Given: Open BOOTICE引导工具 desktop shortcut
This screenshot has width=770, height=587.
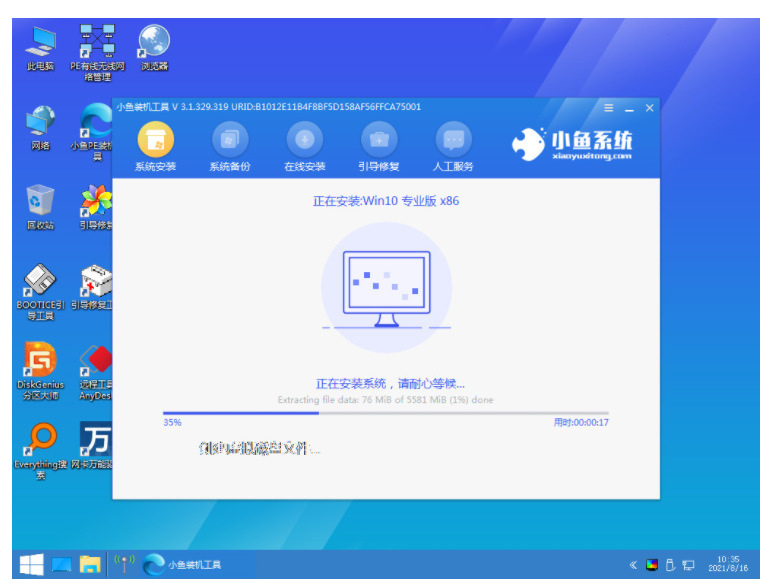Looking at the screenshot, I should 40,292.
